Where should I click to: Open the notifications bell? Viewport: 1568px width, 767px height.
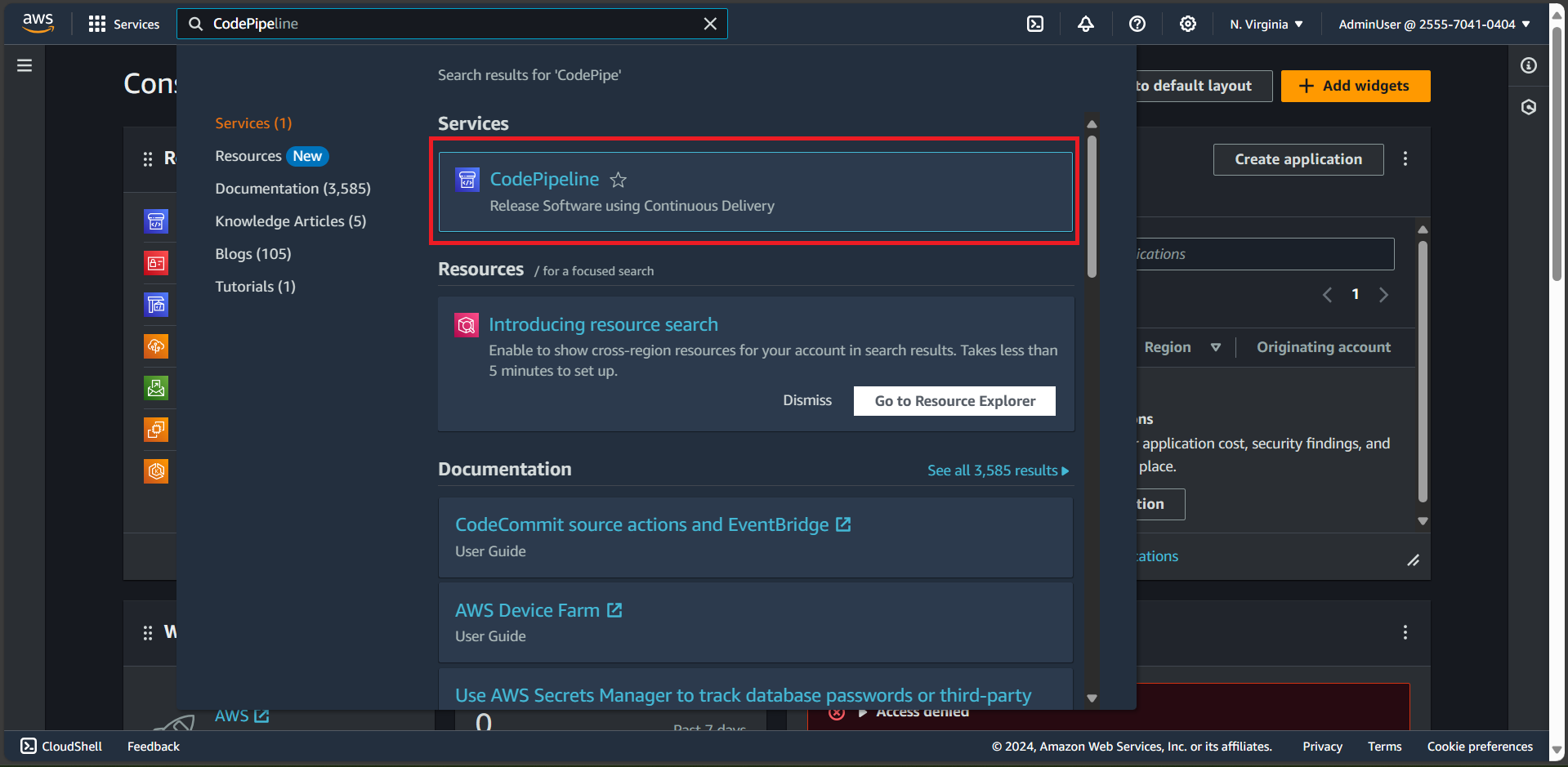tap(1085, 25)
